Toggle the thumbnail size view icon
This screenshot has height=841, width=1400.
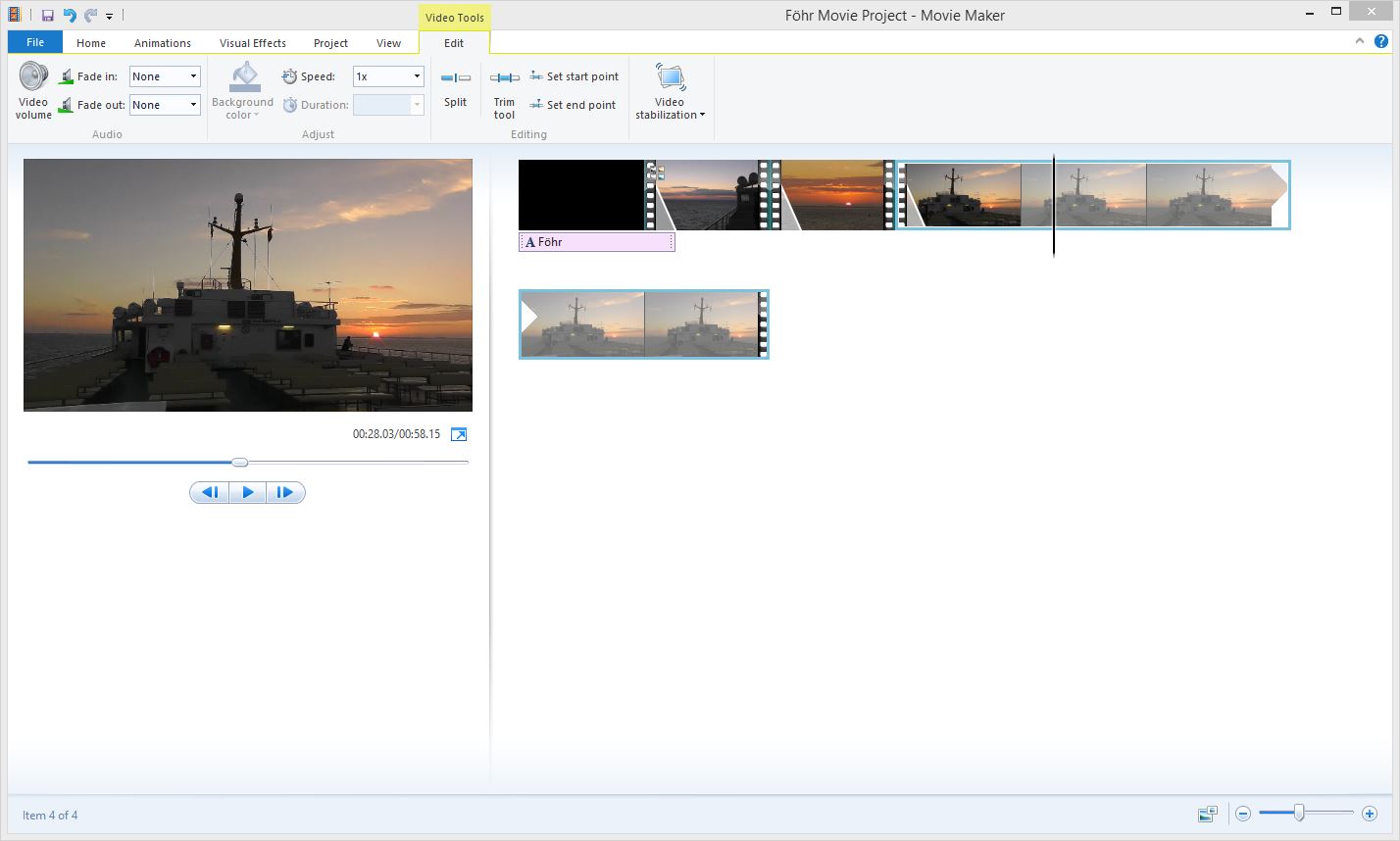(1207, 814)
